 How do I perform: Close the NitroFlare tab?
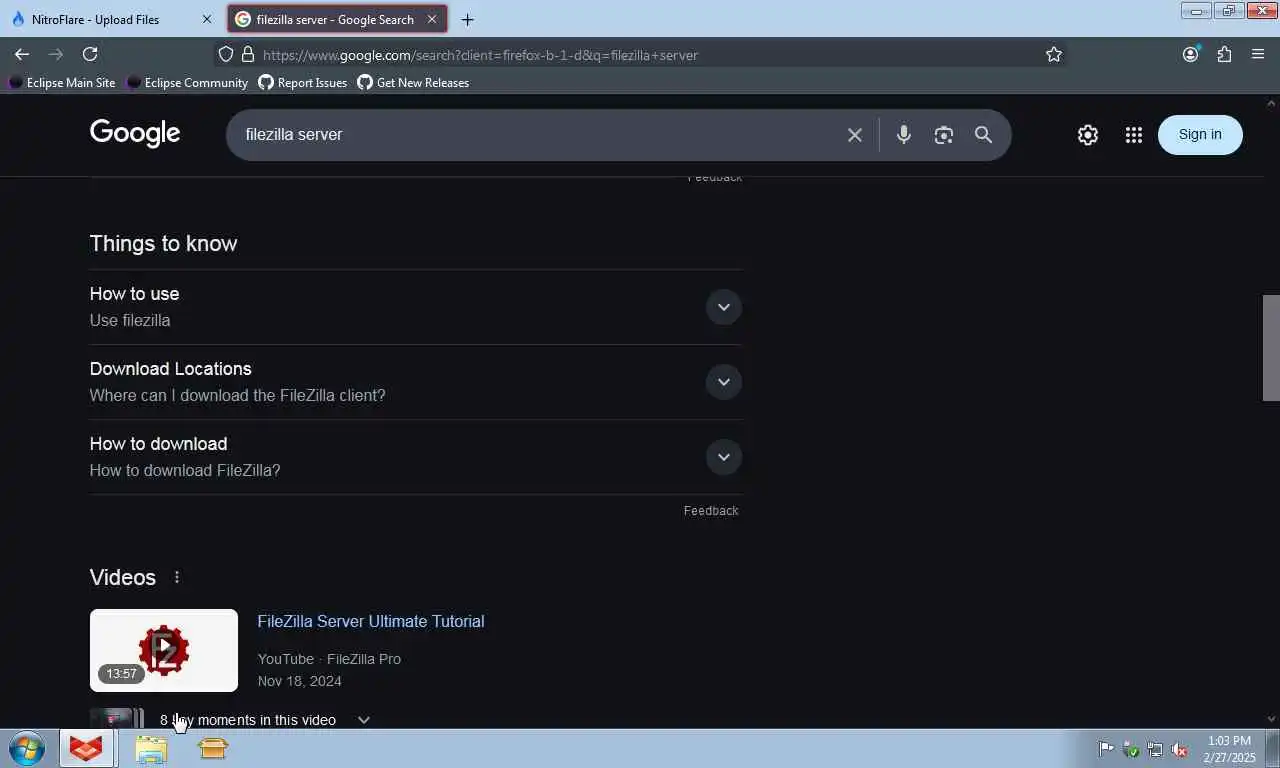206,19
